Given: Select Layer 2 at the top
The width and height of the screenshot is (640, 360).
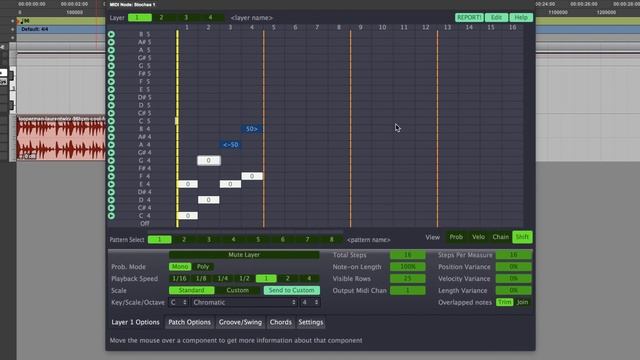Looking at the screenshot, I should pos(161,18).
